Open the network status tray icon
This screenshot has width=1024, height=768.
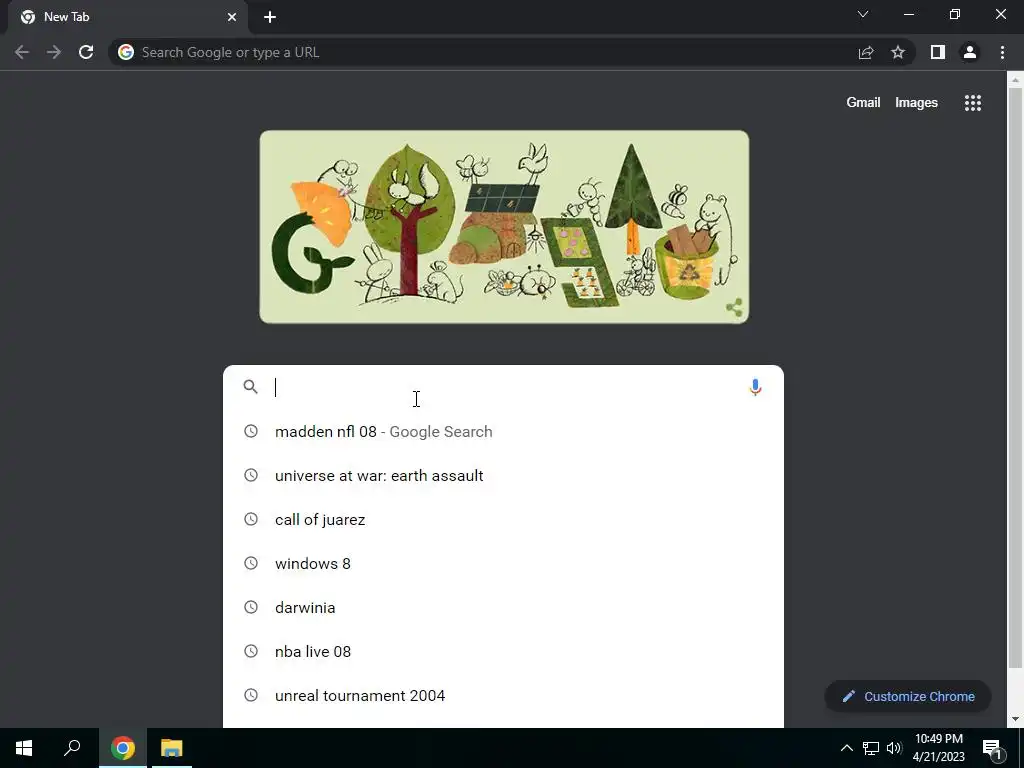pos(871,748)
